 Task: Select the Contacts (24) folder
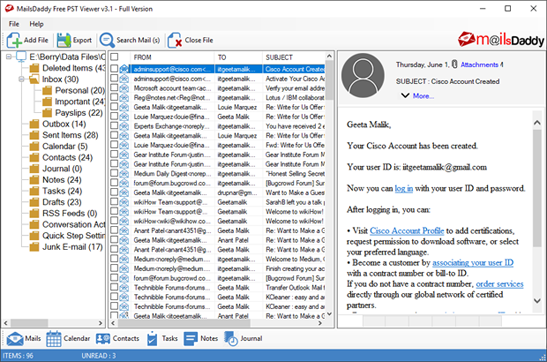[x=67, y=158]
